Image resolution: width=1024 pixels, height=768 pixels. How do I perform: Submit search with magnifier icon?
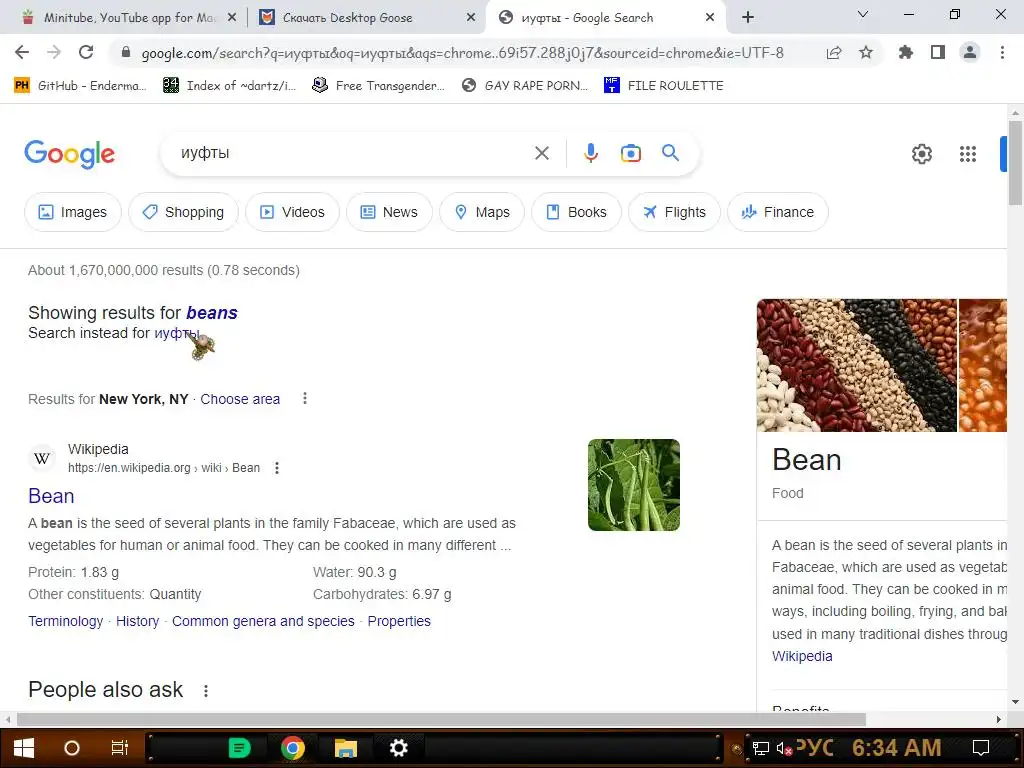(x=671, y=153)
